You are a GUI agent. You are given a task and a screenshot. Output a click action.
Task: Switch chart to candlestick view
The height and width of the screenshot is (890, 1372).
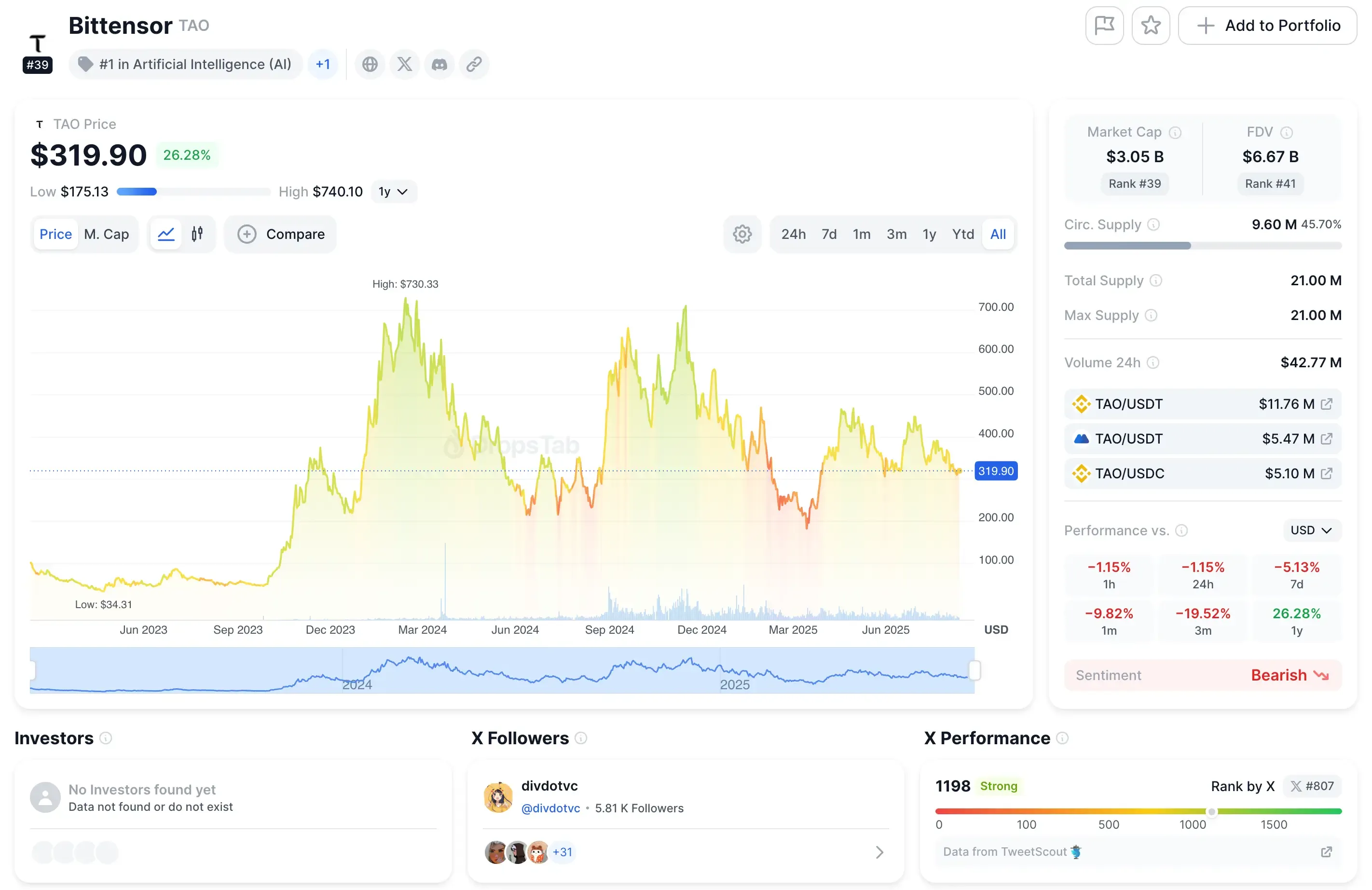[197, 234]
